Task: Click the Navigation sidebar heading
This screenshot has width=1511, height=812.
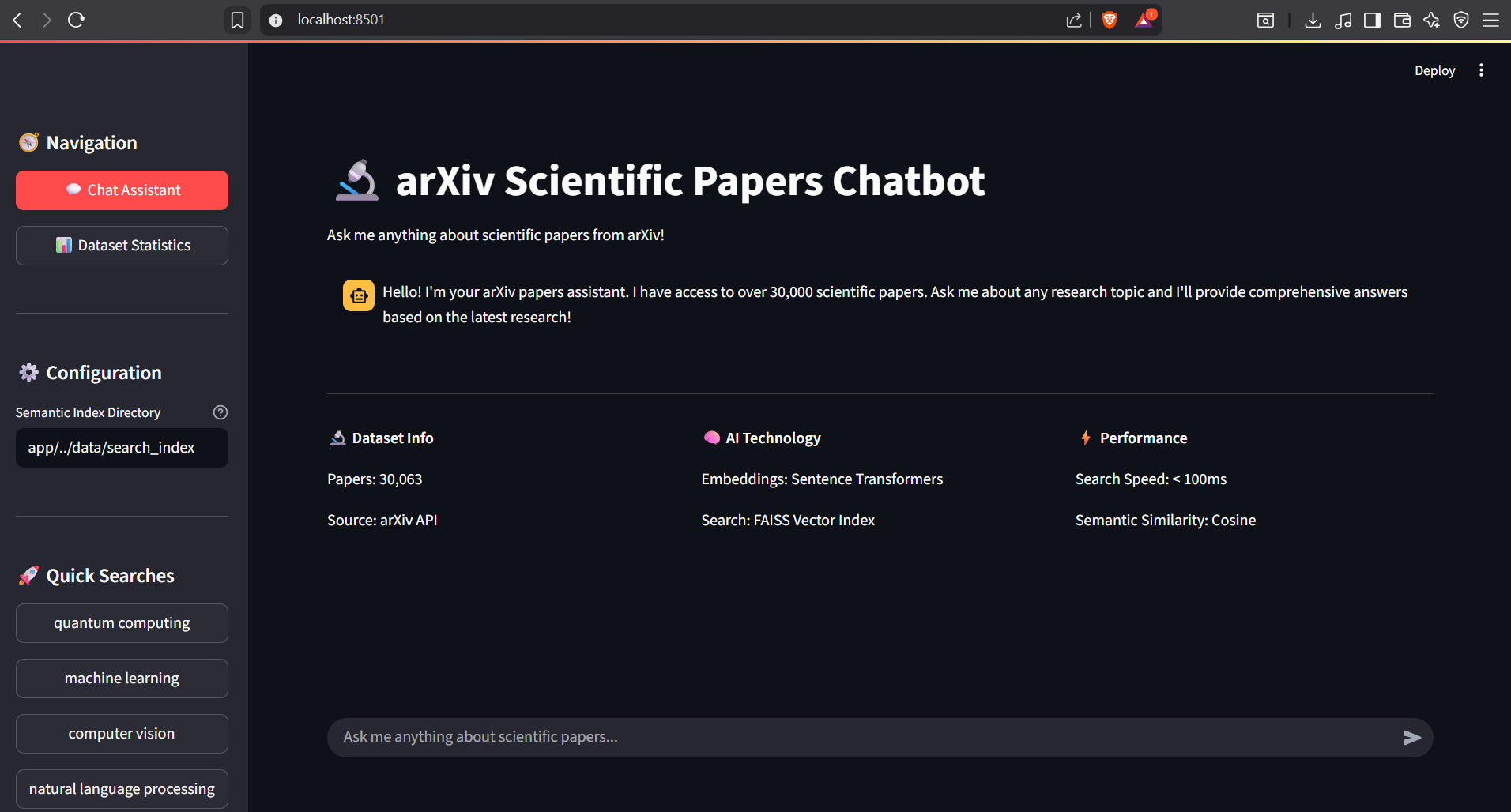Action: click(x=92, y=143)
